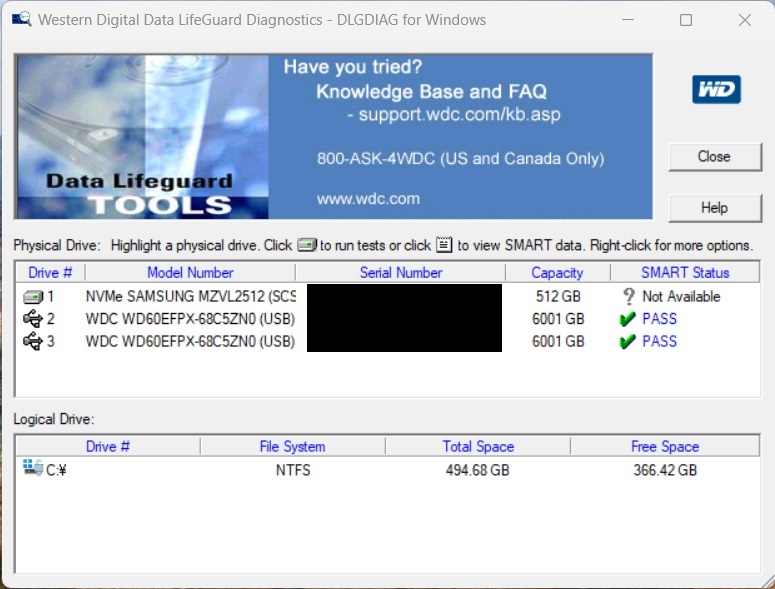This screenshot has width=775, height=589.
Task: Click www.wdc.com in the banner
Action: pos(368,199)
